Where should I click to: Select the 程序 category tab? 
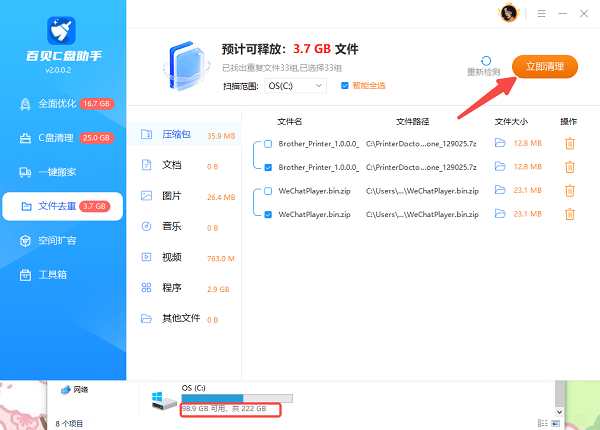[x=184, y=288]
